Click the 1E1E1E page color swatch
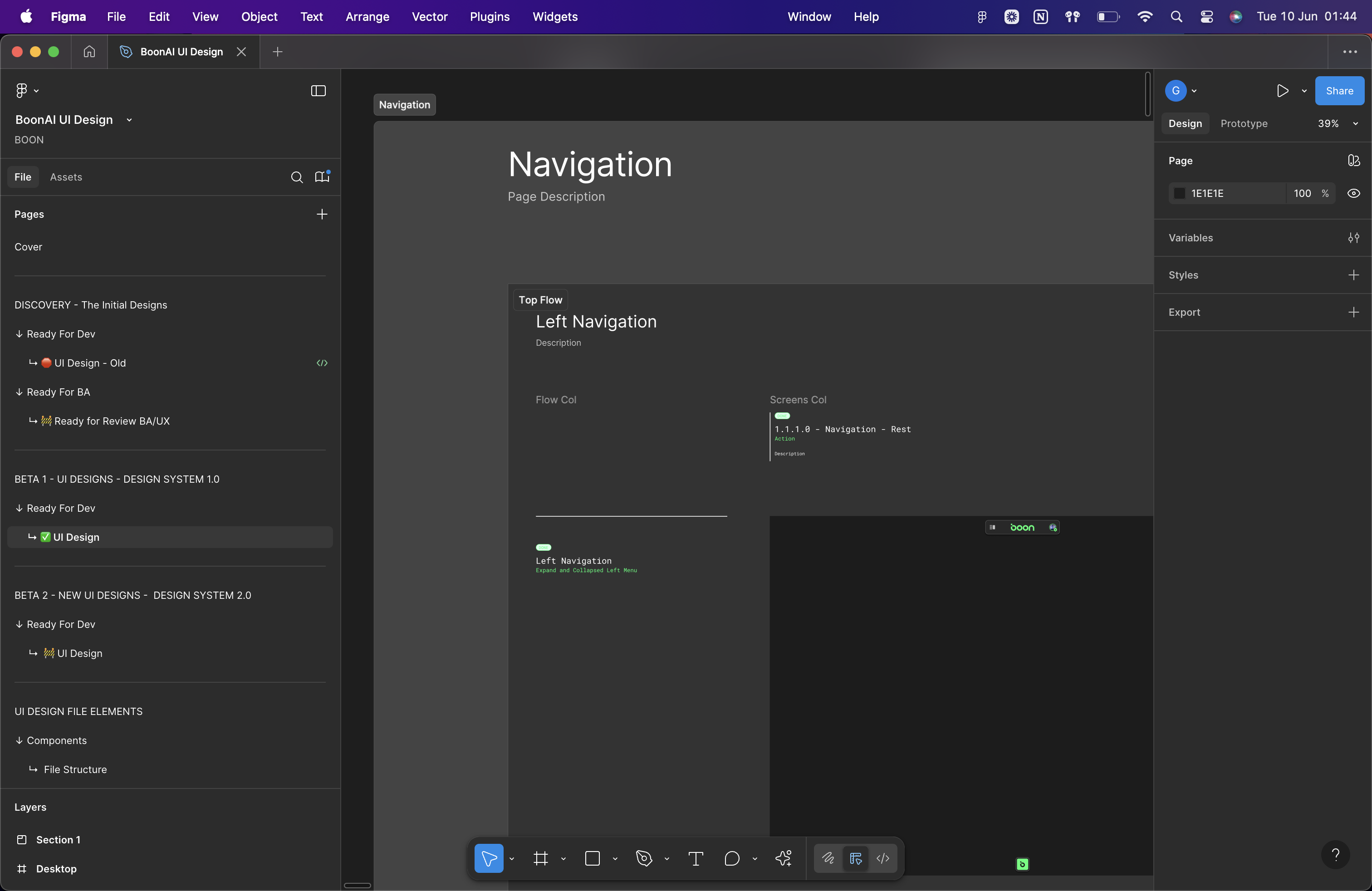This screenshot has width=1372, height=891. [x=1180, y=194]
